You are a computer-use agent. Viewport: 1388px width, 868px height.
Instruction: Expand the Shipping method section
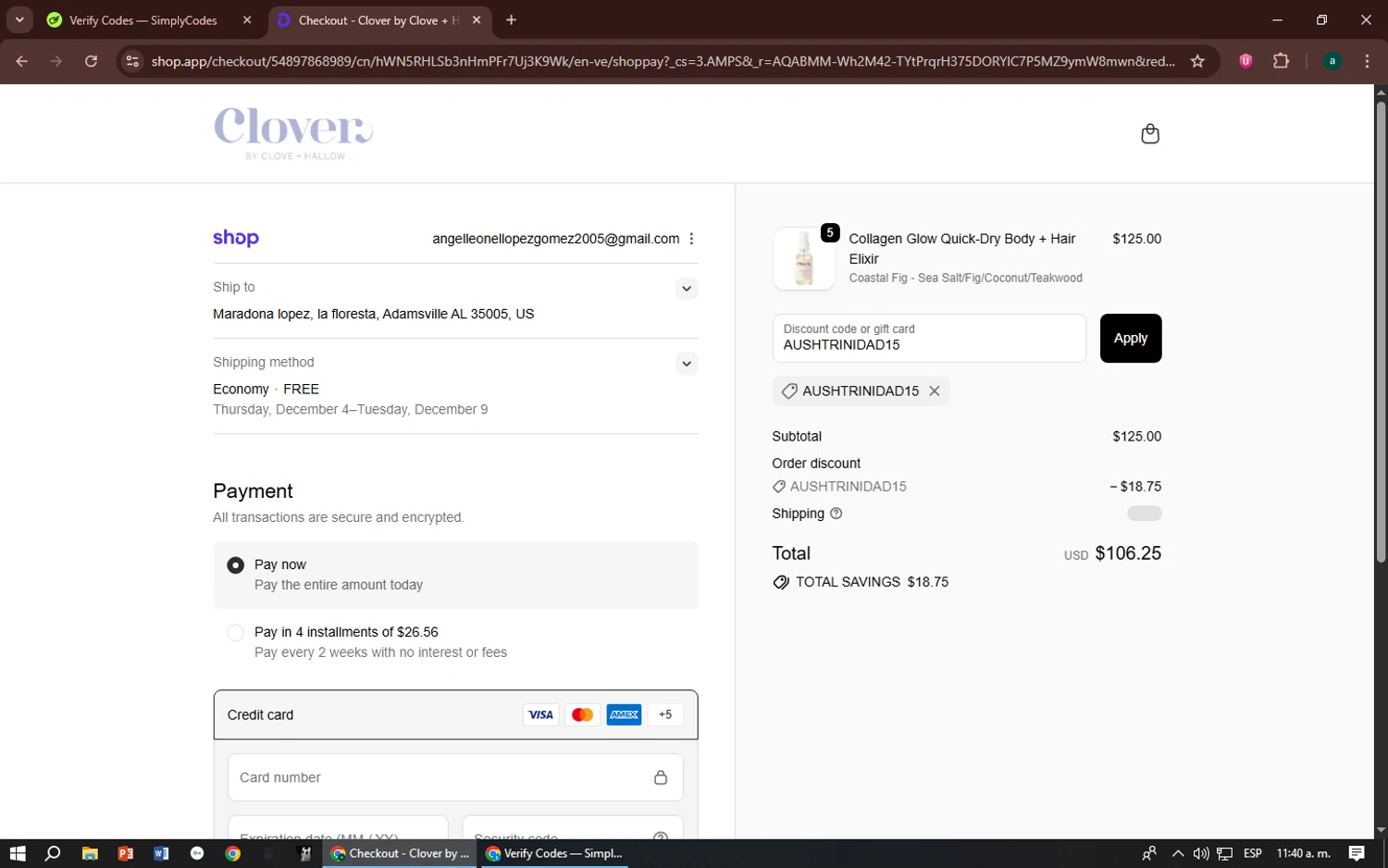tap(687, 364)
